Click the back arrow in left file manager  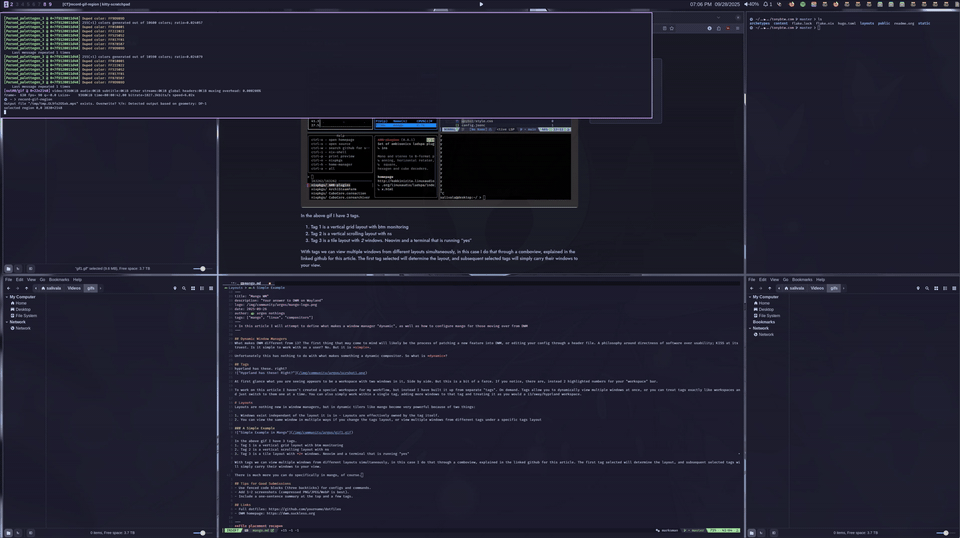pyautogui.click(x=8, y=288)
